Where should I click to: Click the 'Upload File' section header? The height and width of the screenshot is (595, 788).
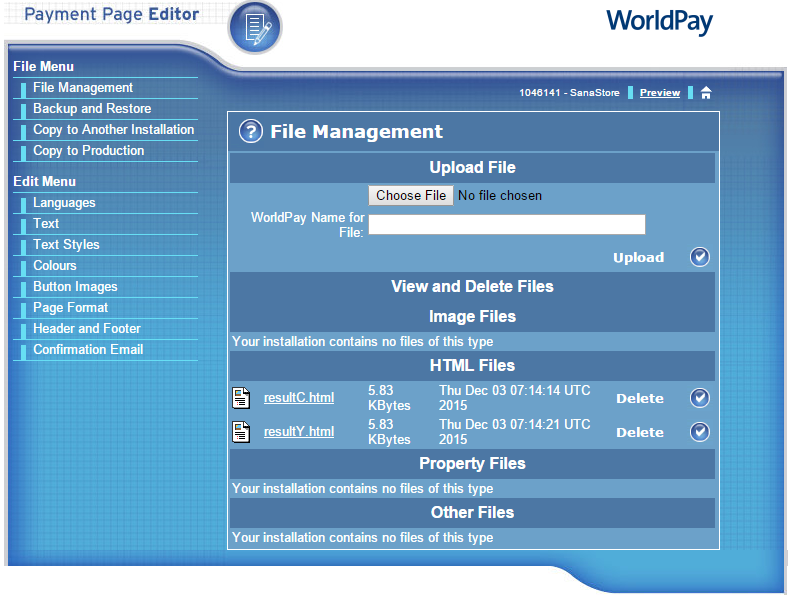[x=472, y=167]
